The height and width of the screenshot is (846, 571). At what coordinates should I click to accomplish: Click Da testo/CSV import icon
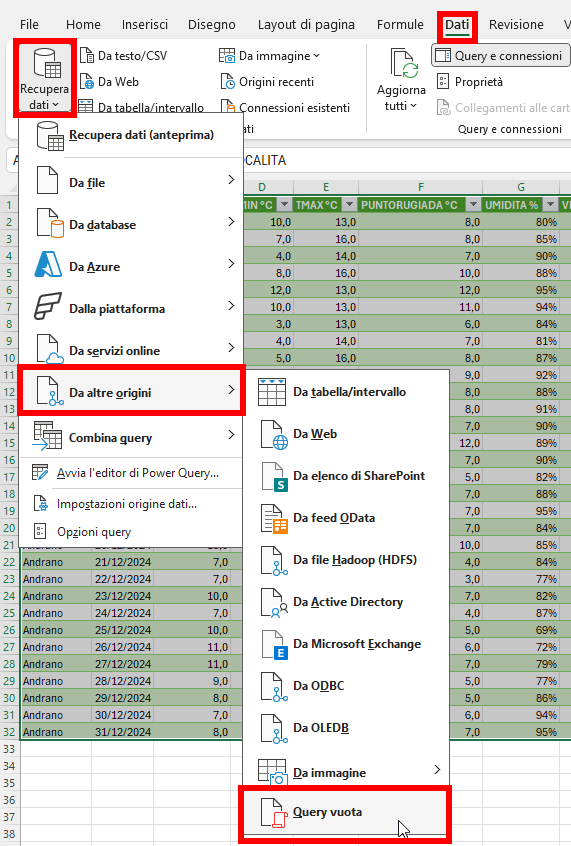tap(86, 56)
